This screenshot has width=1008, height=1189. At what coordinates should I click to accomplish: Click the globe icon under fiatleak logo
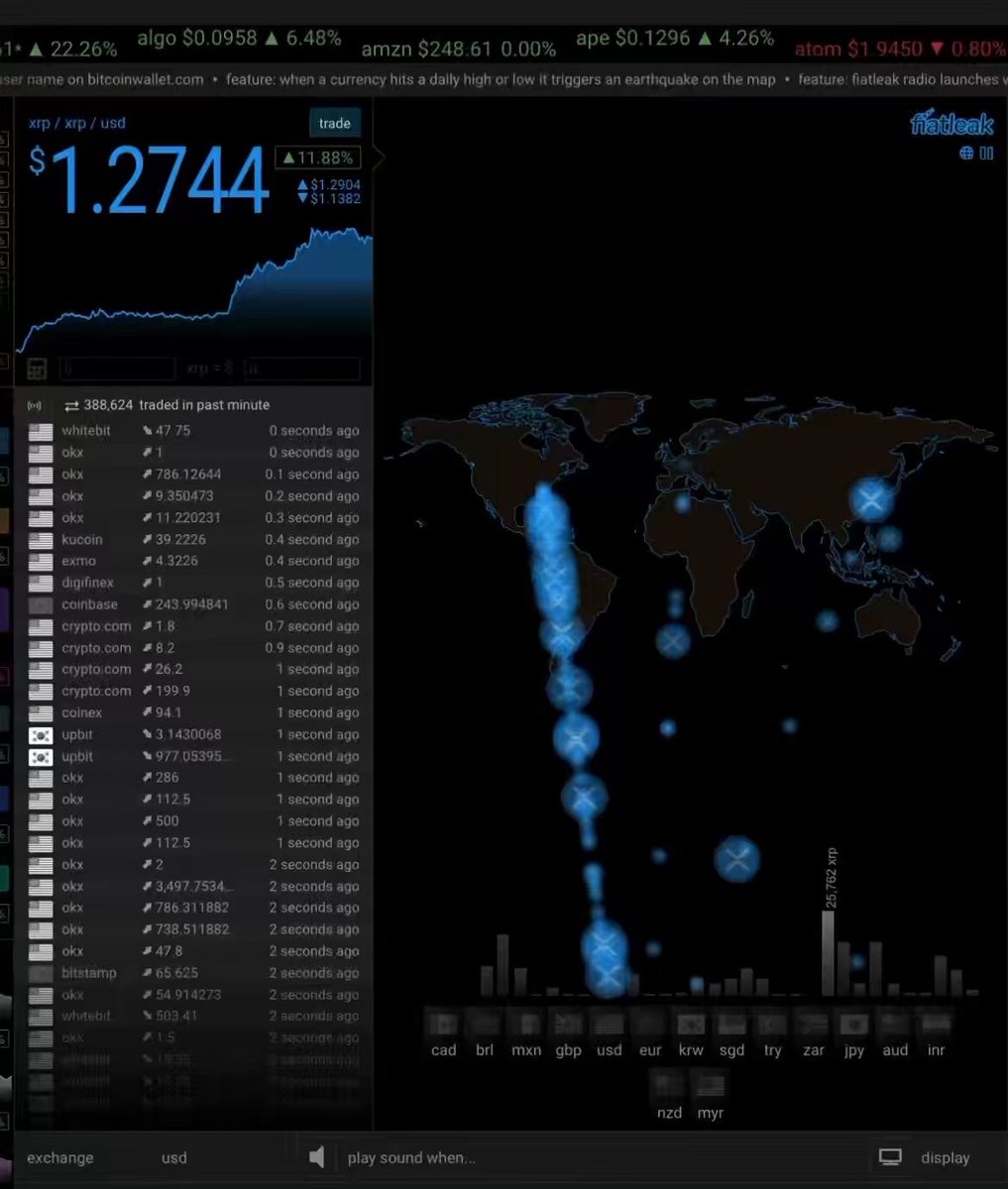click(x=967, y=153)
